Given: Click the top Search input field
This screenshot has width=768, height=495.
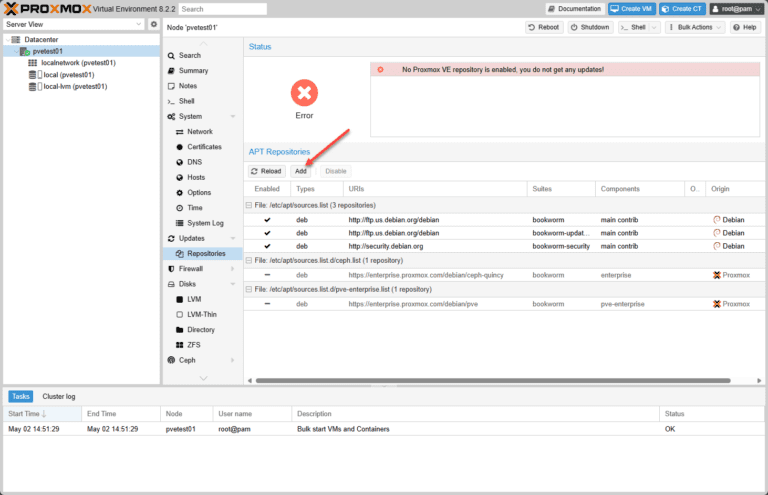Looking at the screenshot, I should [x=223, y=9].
